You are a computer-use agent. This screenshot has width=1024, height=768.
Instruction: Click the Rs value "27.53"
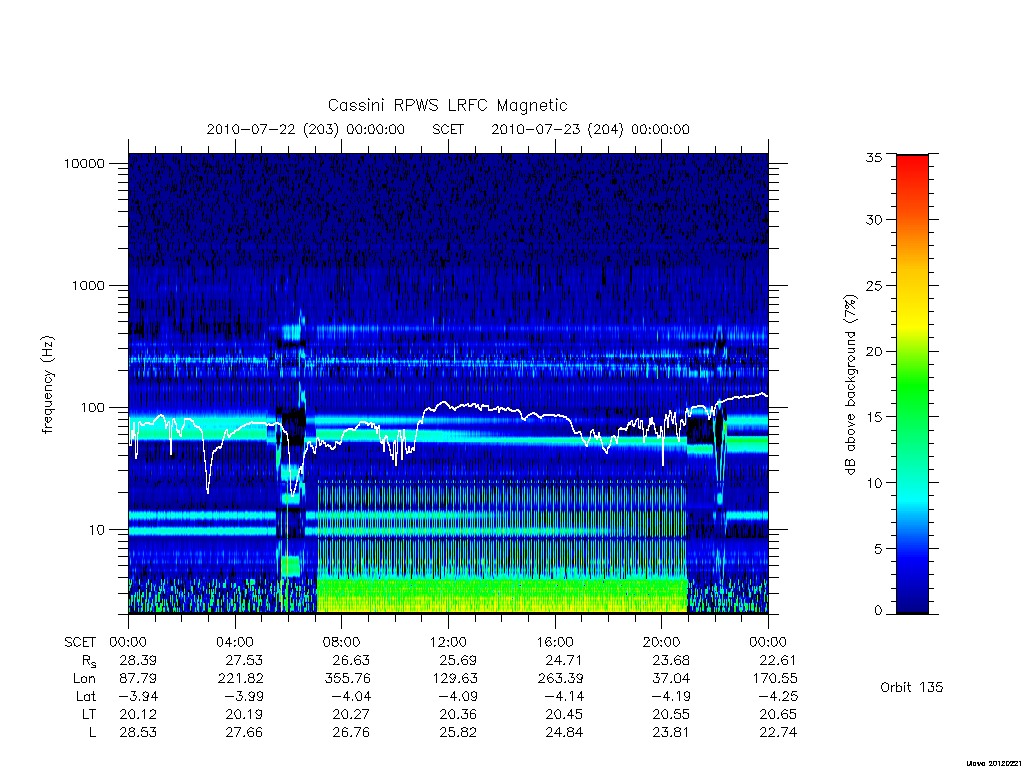pos(244,660)
